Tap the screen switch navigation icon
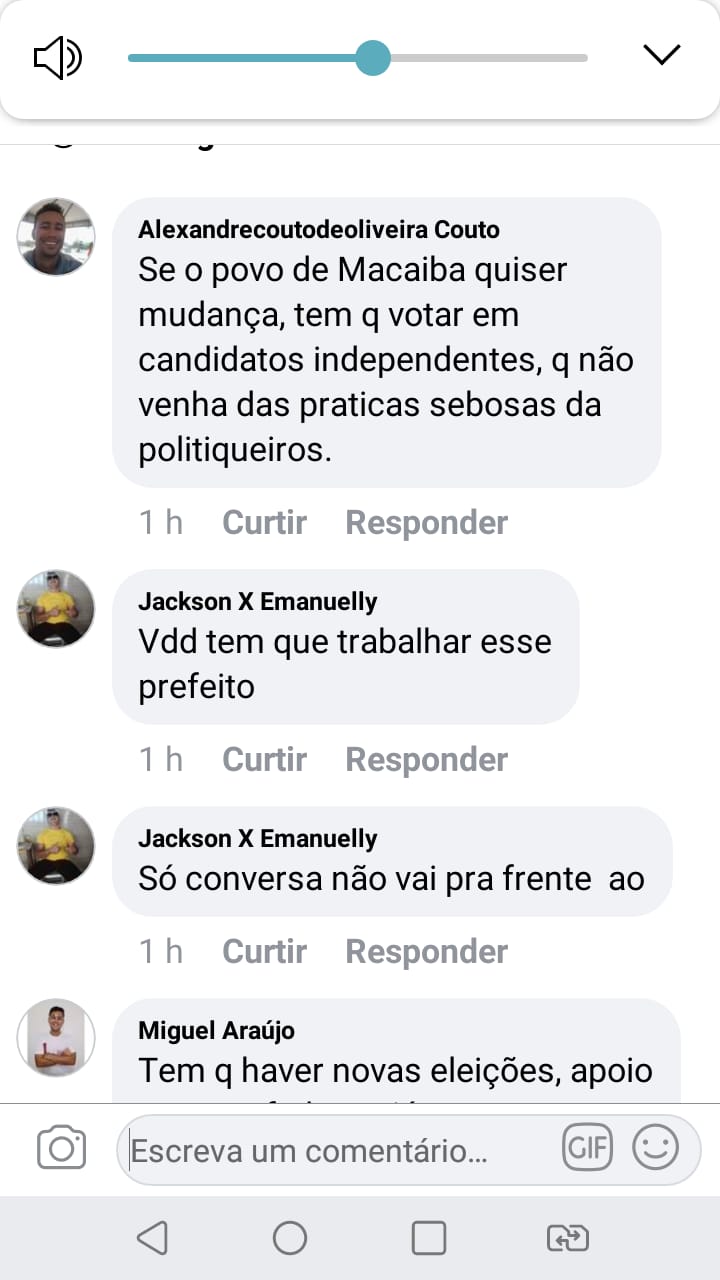The height and width of the screenshot is (1280, 720). point(568,1238)
